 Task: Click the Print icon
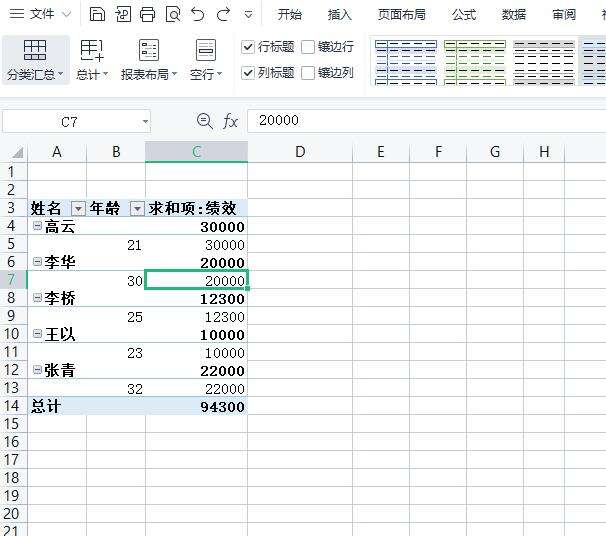pos(148,14)
